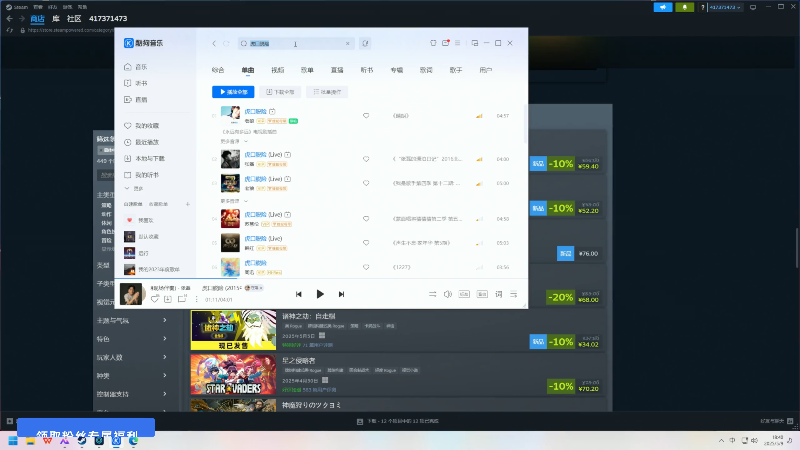Click the Kugou results list scrollbar
The image size is (800, 450).
point(525,124)
